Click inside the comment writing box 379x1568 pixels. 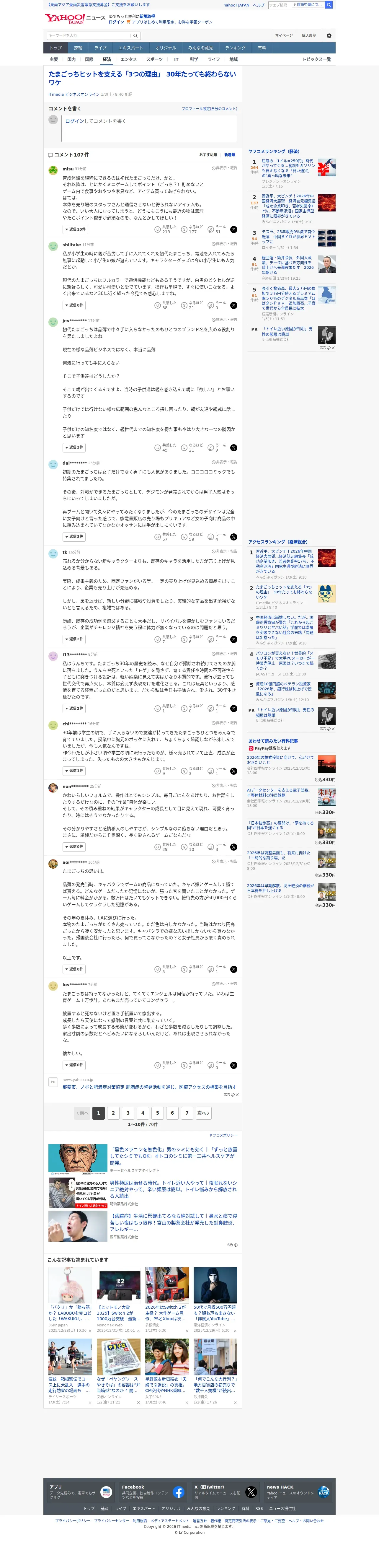(x=149, y=128)
